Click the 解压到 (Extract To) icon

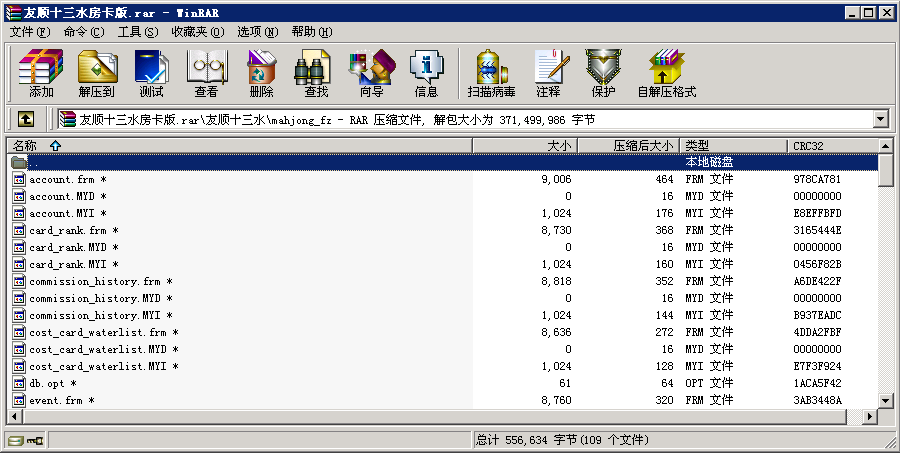[x=97, y=73]
